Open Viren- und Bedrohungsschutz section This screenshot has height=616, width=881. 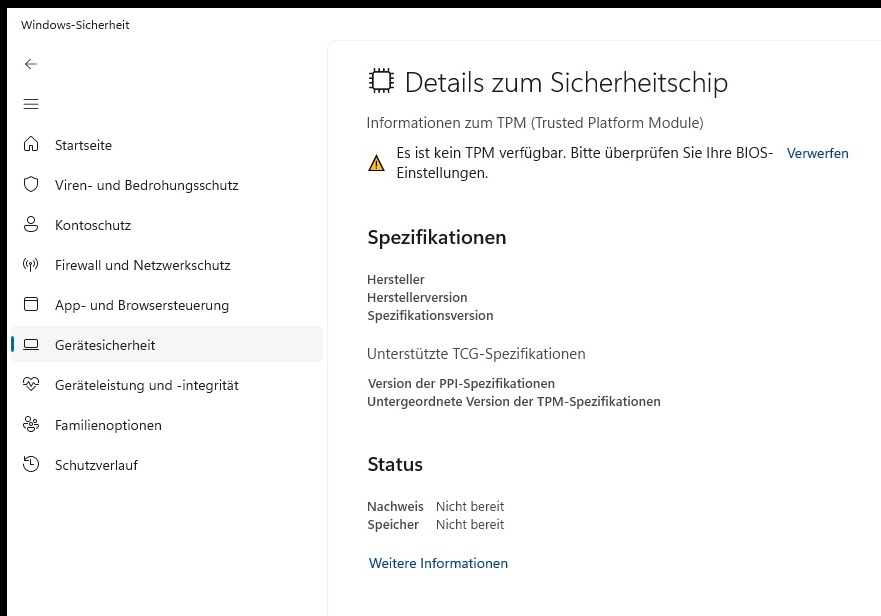click(146, 185)
